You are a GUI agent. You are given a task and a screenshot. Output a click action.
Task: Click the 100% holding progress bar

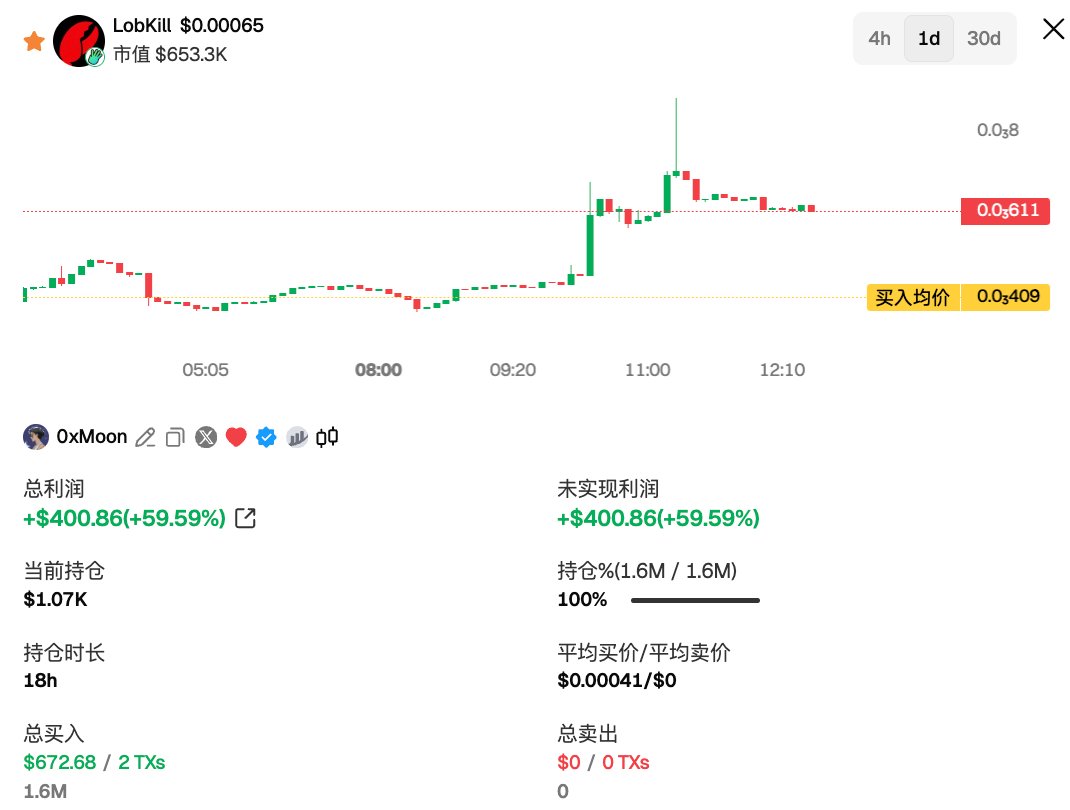coord(695,601)
